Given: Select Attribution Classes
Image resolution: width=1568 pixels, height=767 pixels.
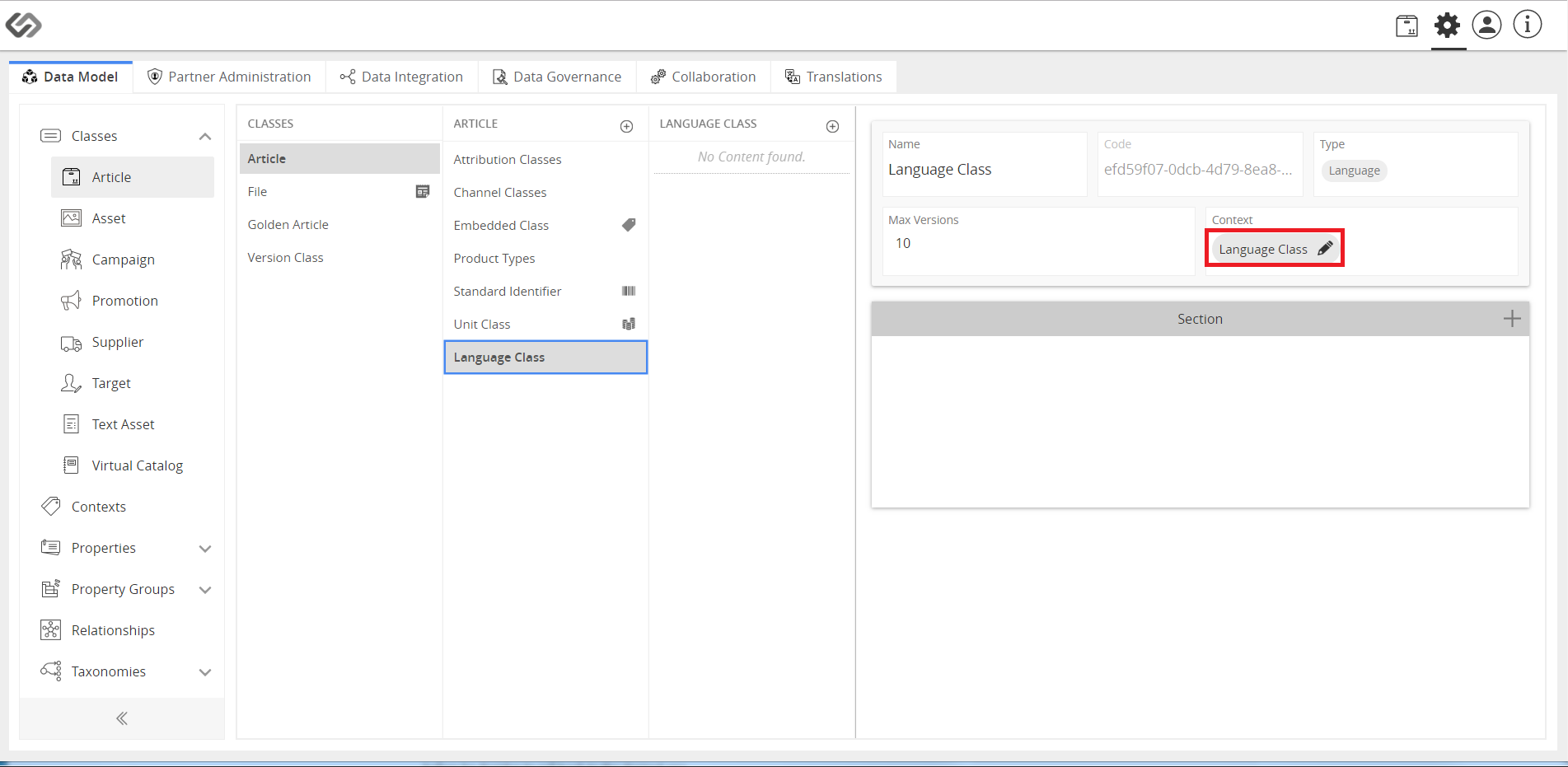Looking at the screenshot, I should coord(545,159).
